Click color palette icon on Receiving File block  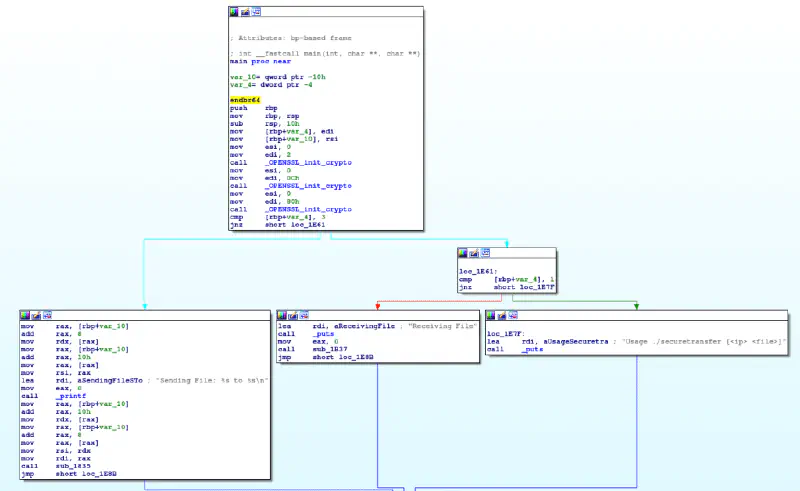click(x=283, y=315)
